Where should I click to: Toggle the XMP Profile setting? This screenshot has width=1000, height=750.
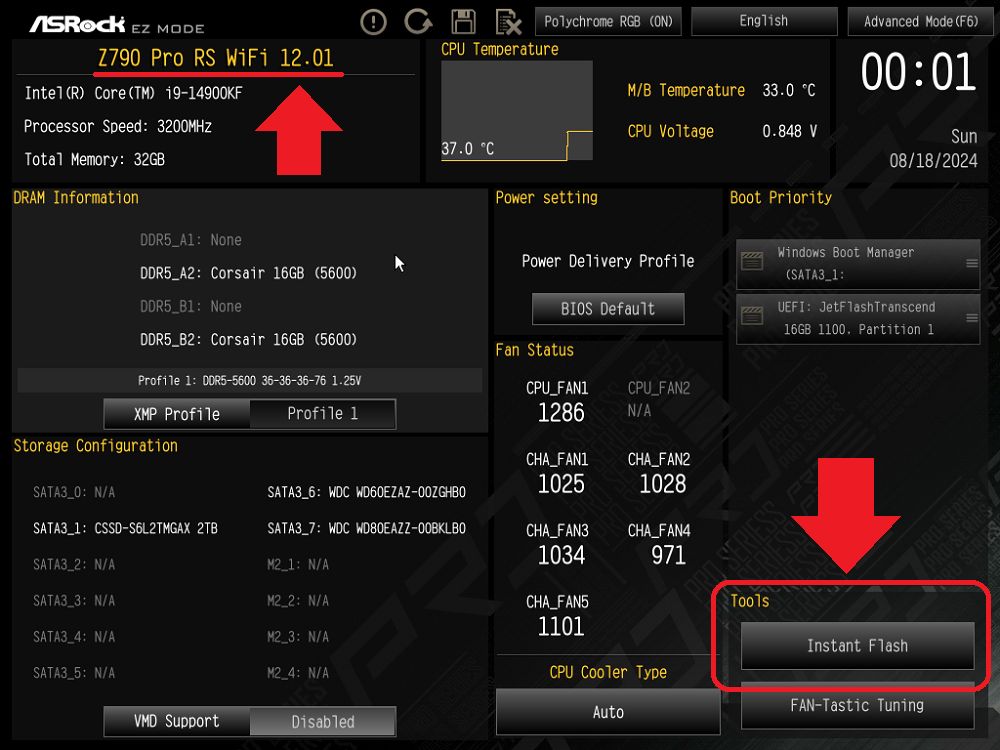(x=249, y=414)
